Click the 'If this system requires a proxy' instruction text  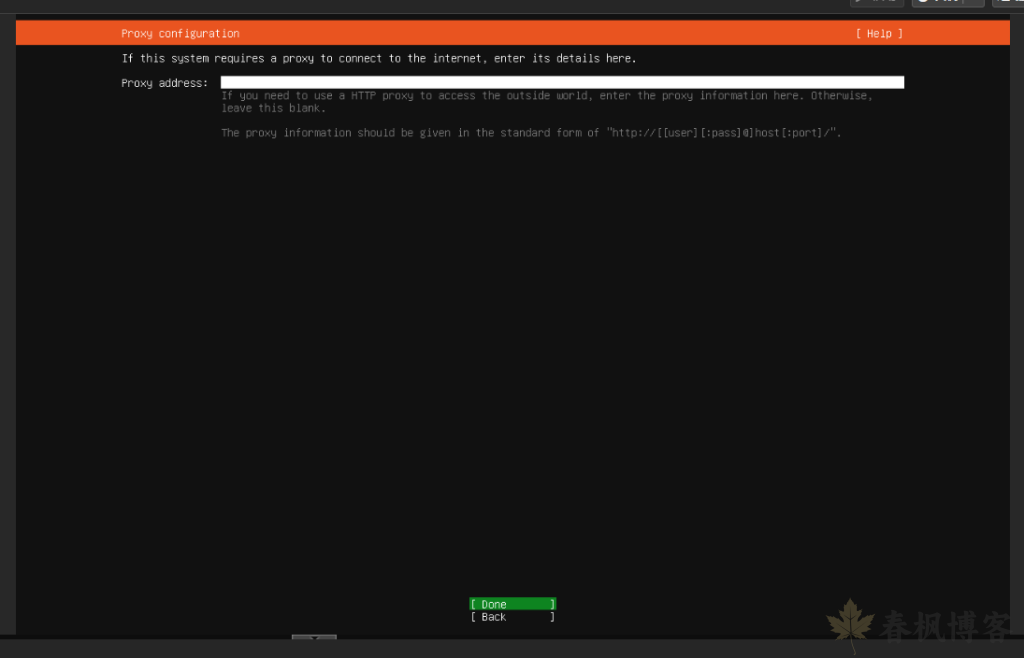pos(379,58)
